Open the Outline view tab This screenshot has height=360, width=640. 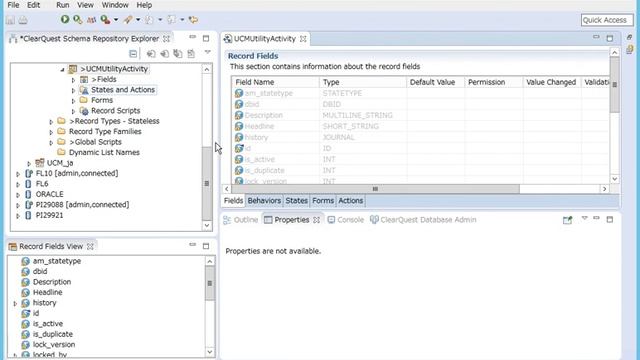pos(241,220)
